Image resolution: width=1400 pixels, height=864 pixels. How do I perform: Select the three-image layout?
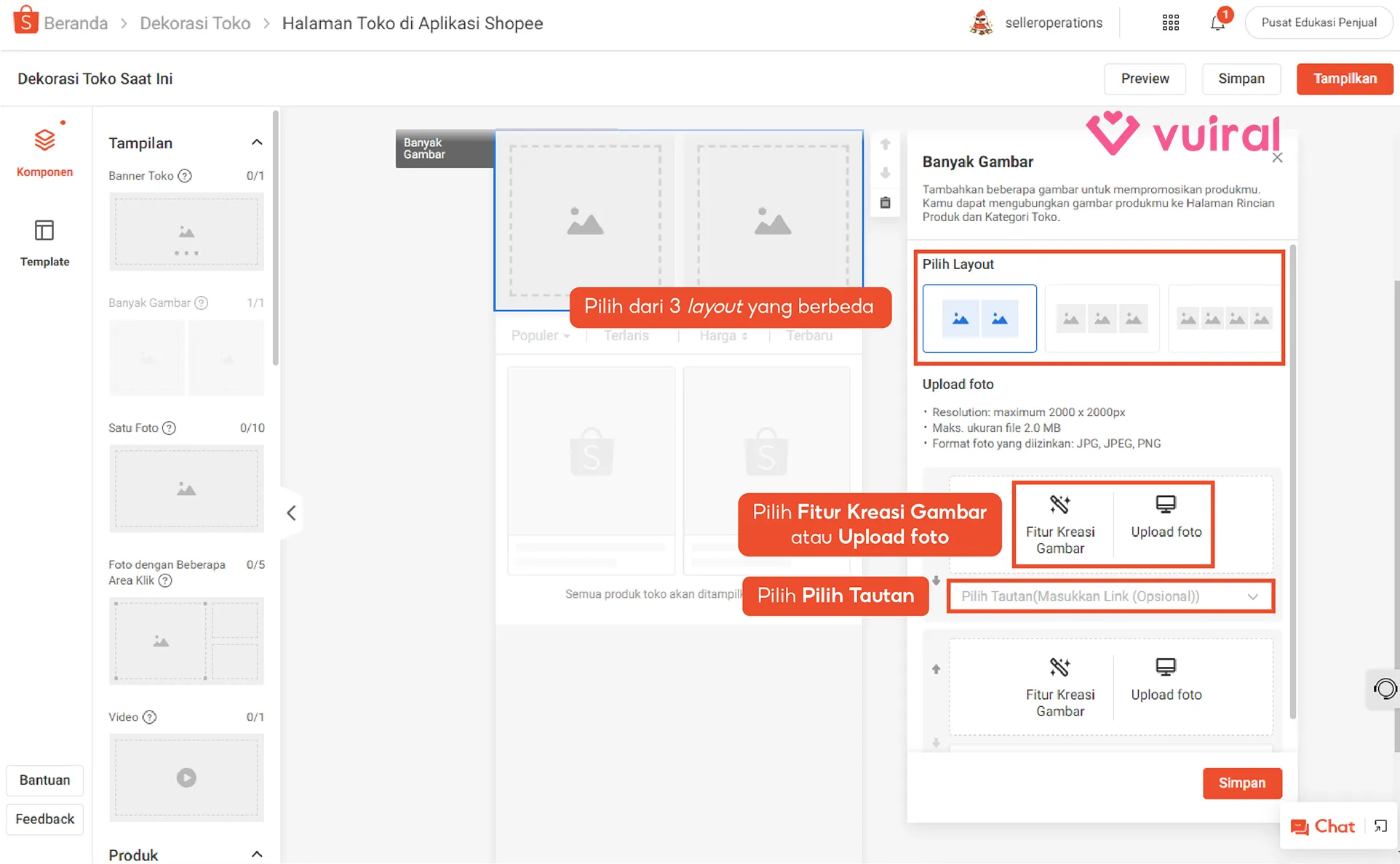[x=1102, y=319]
